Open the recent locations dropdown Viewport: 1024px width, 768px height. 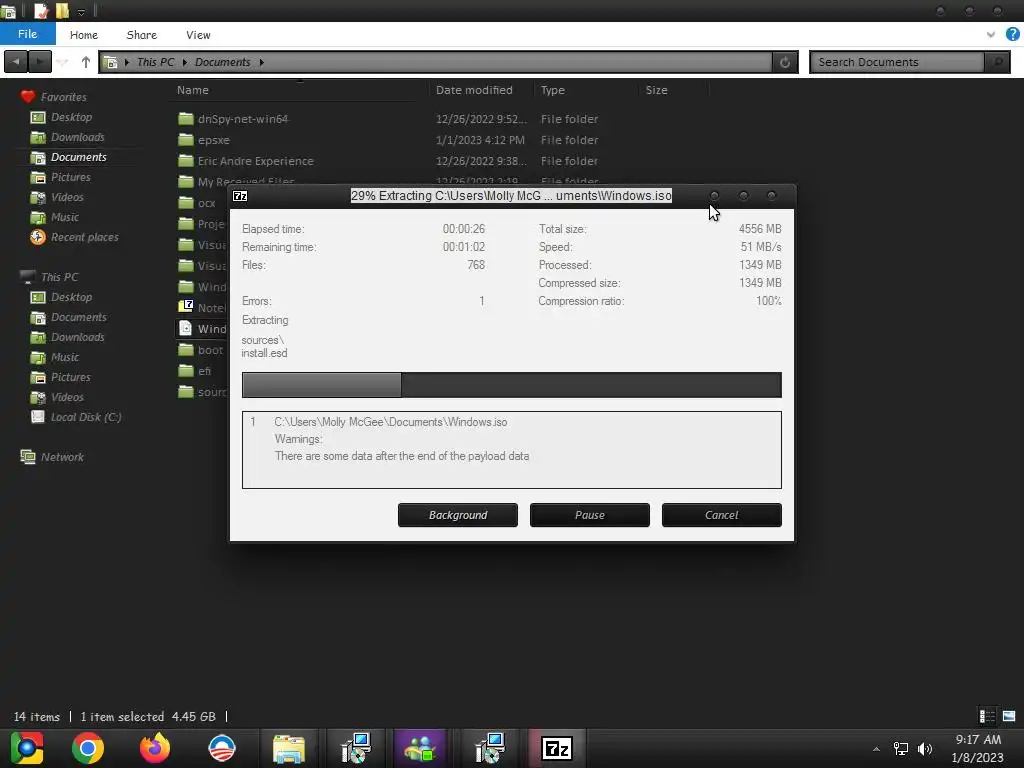point(63,62)
